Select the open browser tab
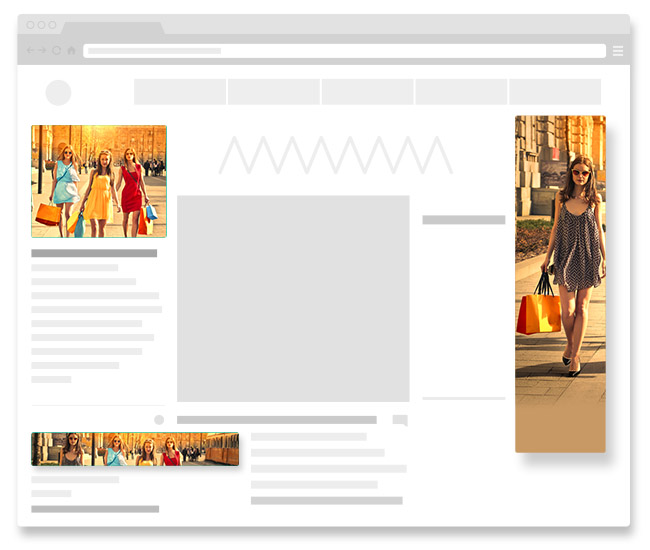The width and height of the screenshot is (650, 550). pos(113,28)
